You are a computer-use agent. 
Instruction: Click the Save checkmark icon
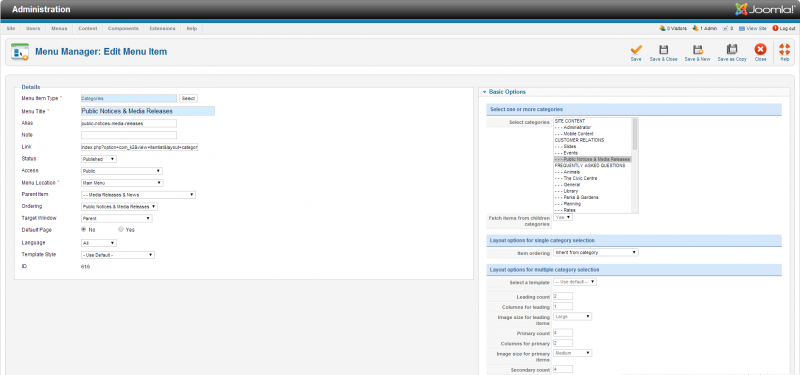pyautogui.click(x=636, y=49)
